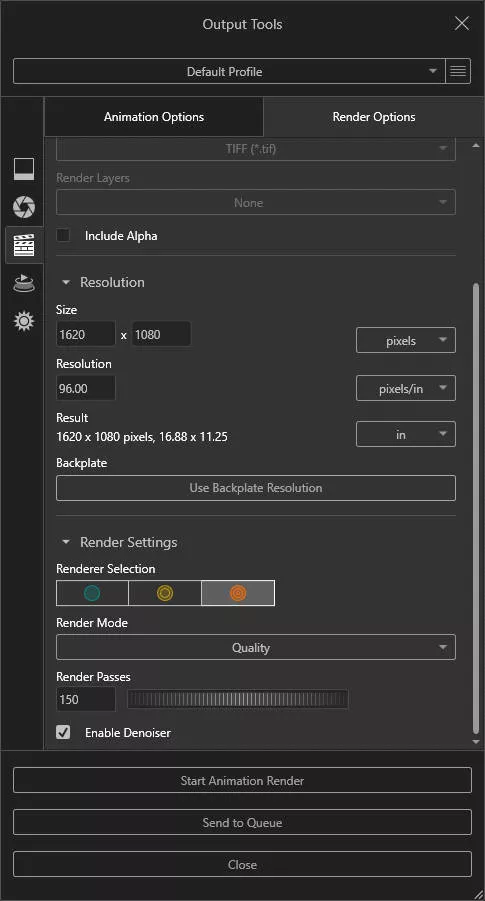
Task: Select the sun study sidebar icon
Action: pyautogui.click(x=24, y=321)
